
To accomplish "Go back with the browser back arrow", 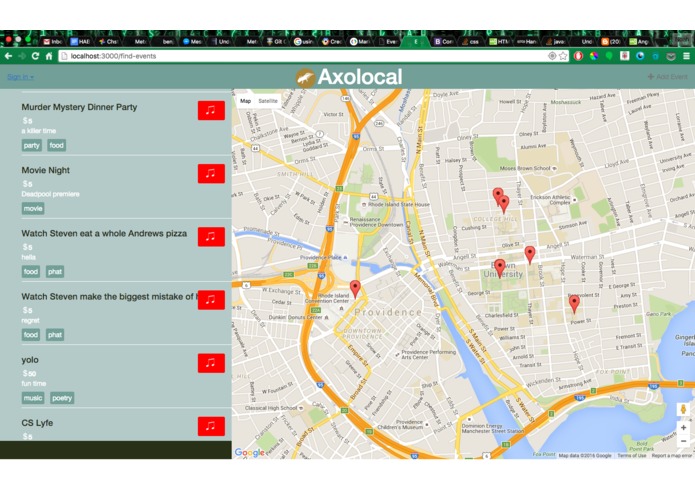I will point(8,56).
